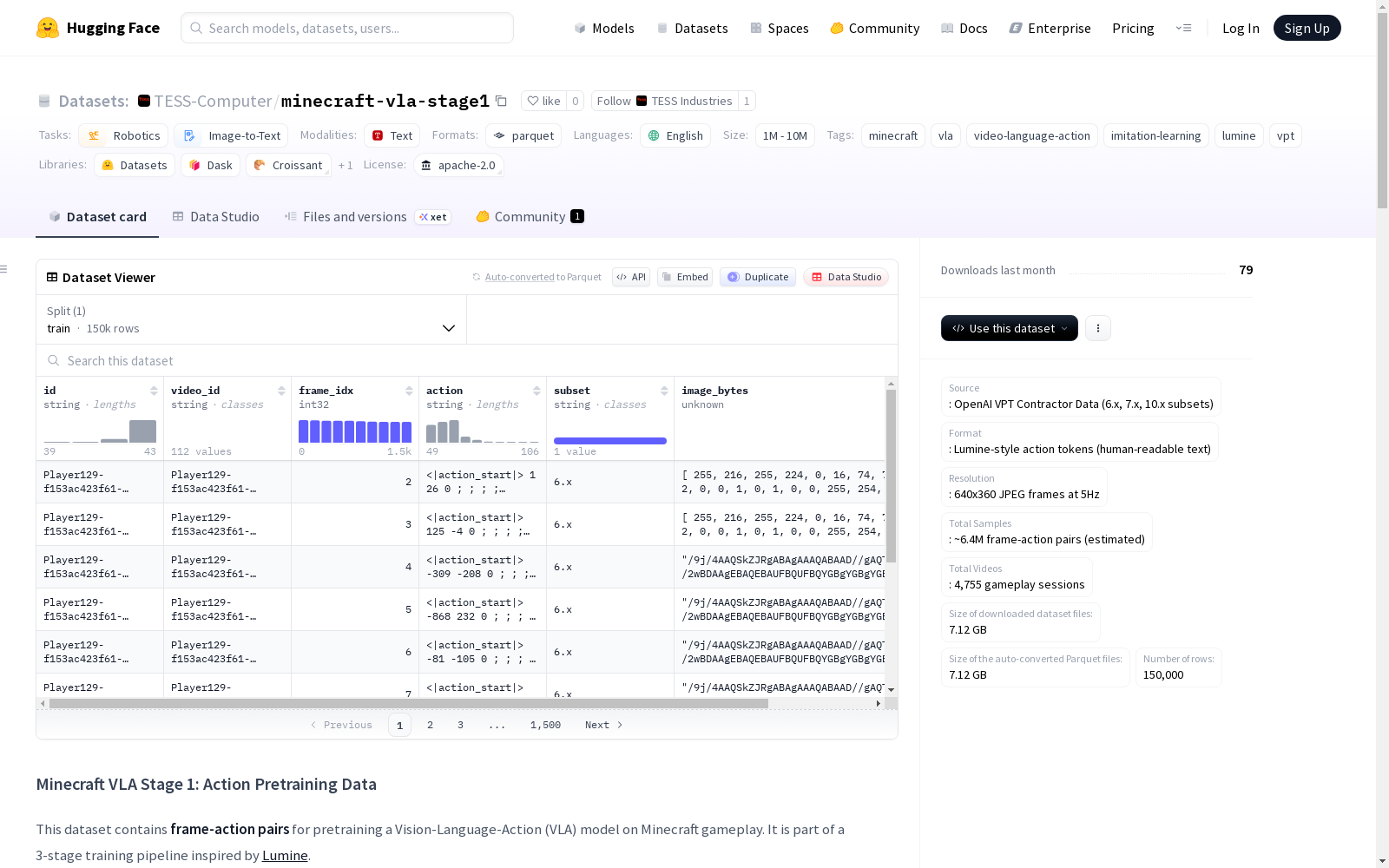Select the Robotics task tag
Viewport: 1389px width, 868px height.
[x=123, y=135]
